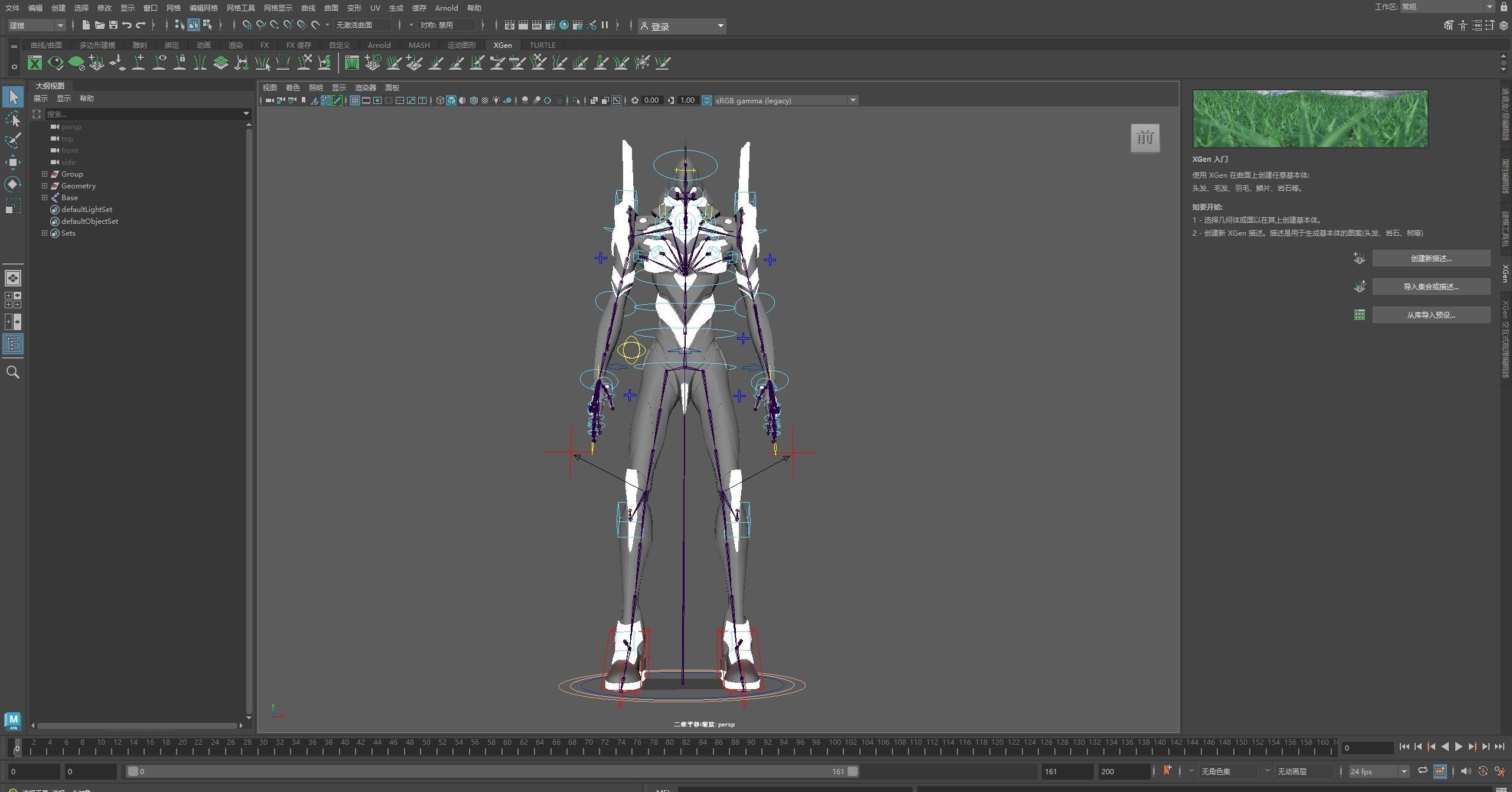This screenshot has height=792, width=1512.
Task: Expand the Sets node in outliner
Action: 44,233
